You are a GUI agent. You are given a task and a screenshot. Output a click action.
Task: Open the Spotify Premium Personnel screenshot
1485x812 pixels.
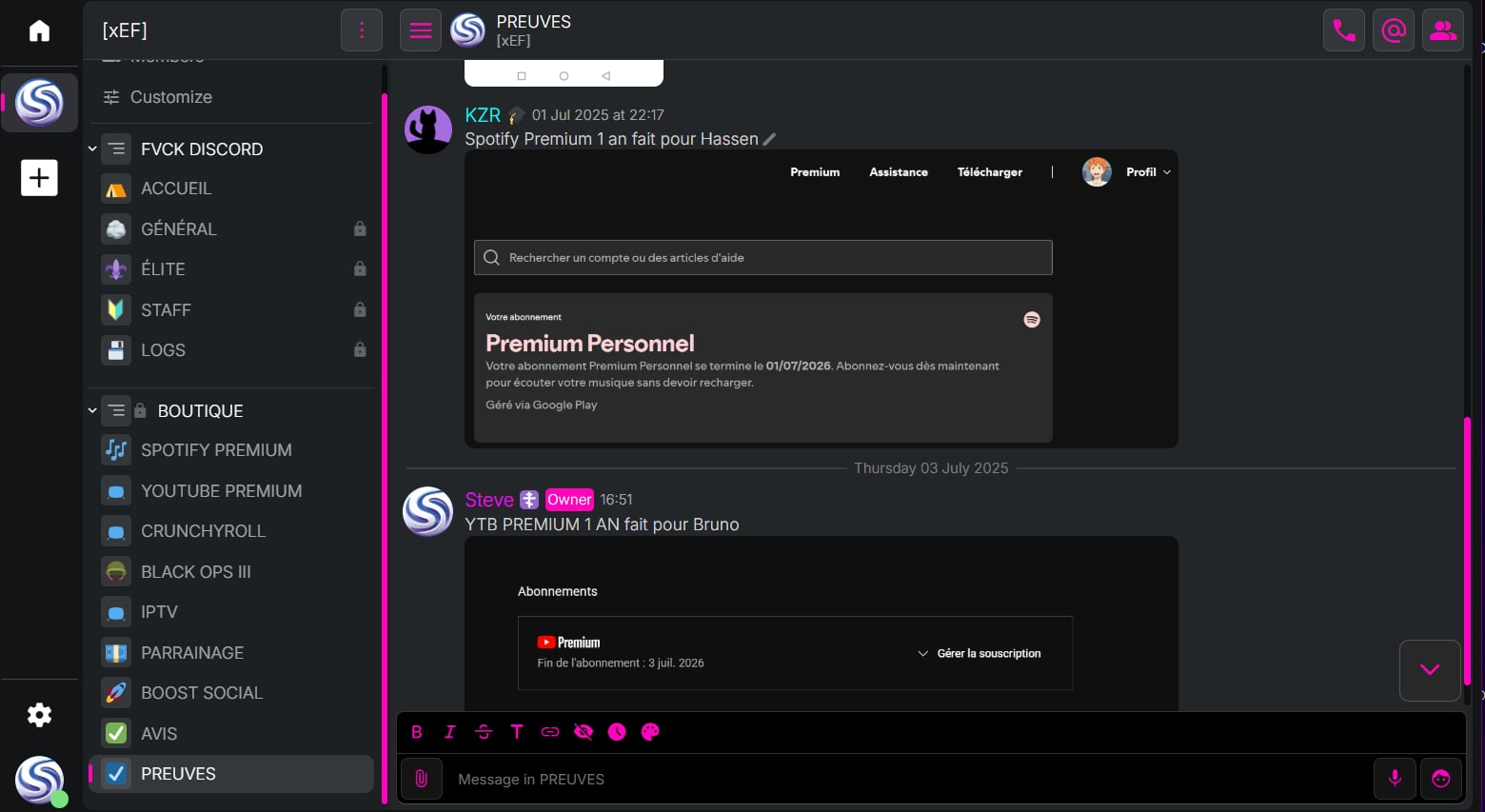tap(822, 299)
